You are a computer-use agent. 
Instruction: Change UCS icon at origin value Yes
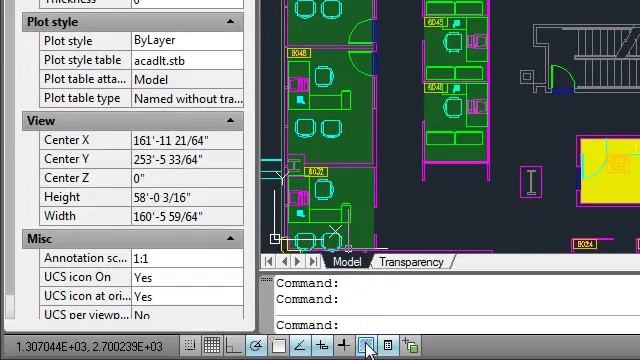tap(187, 296)
